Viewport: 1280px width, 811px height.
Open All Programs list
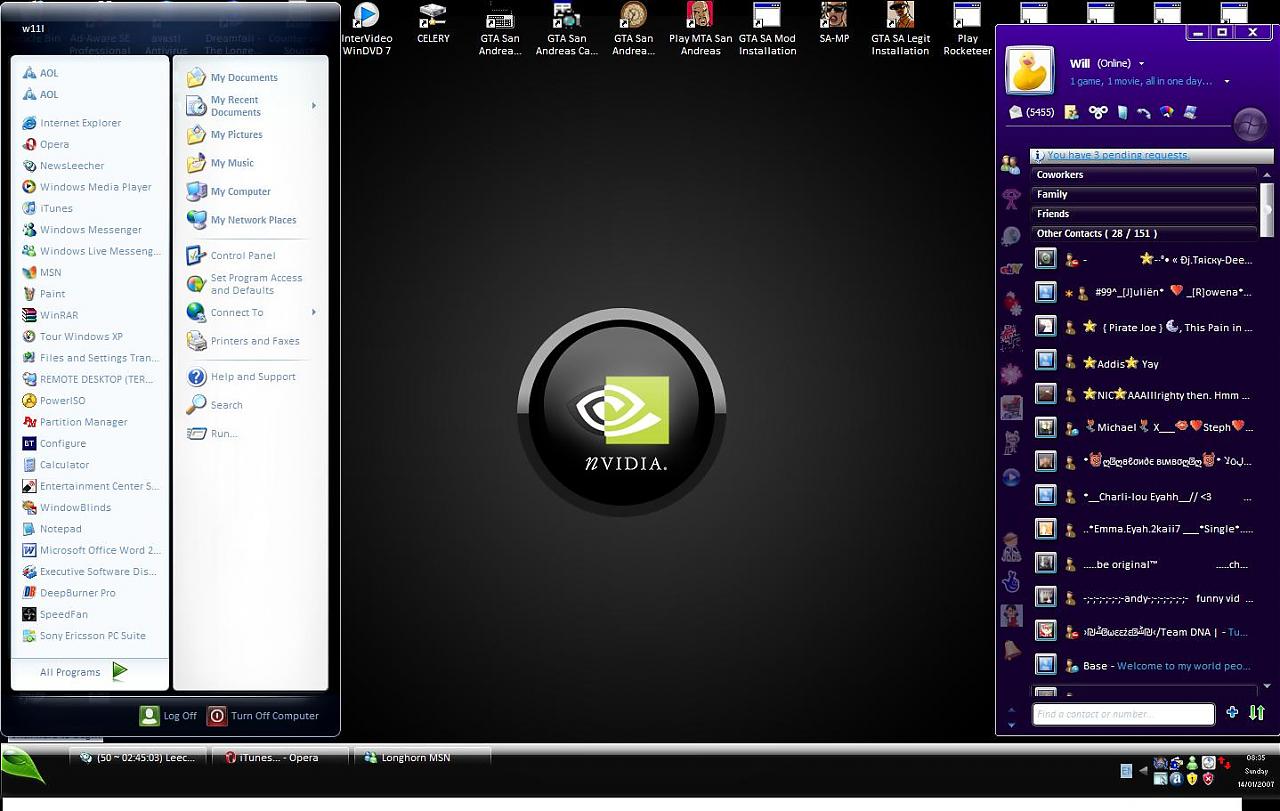coord(84,672)
